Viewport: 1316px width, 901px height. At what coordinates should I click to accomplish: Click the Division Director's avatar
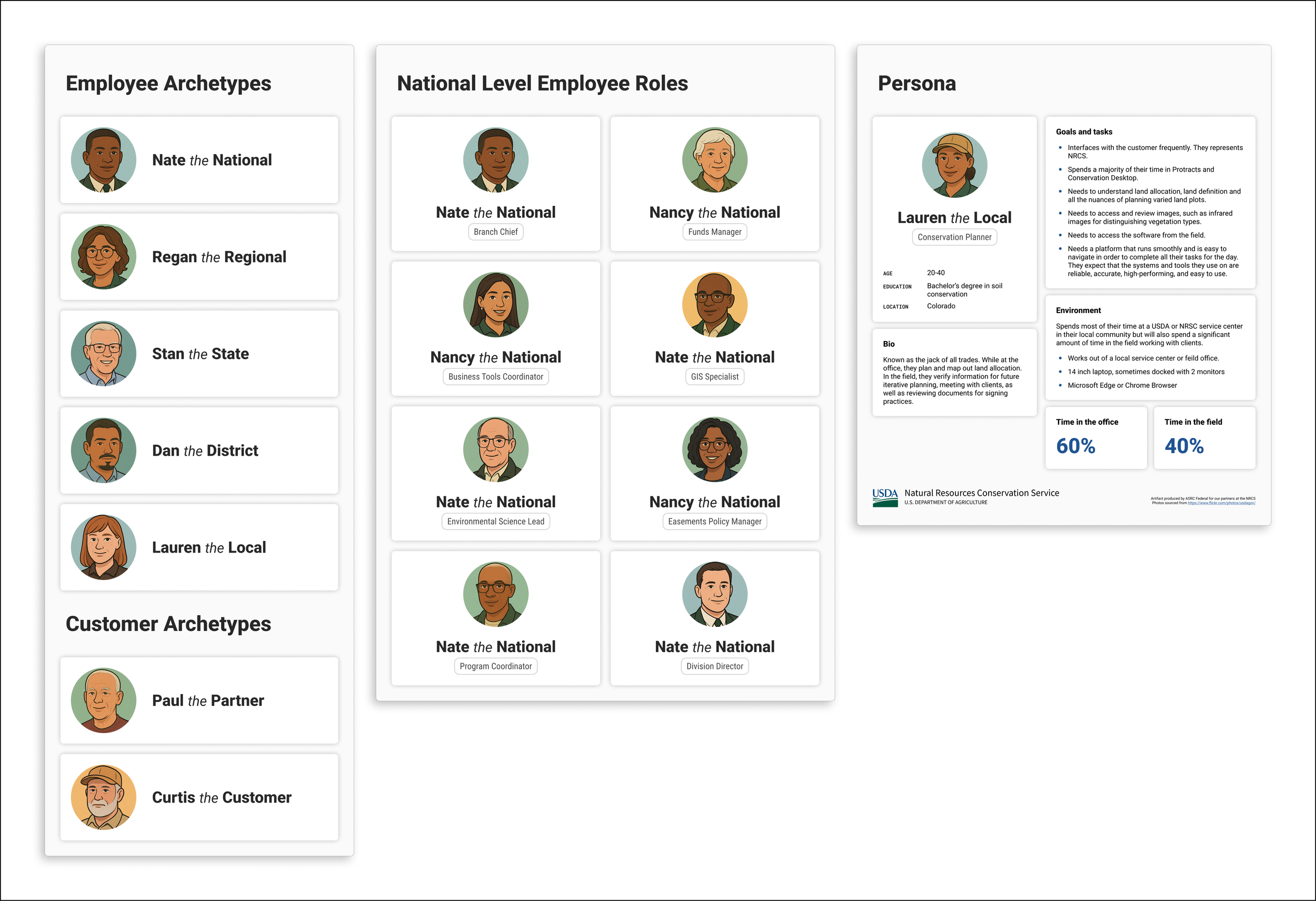tap(715, 594)
